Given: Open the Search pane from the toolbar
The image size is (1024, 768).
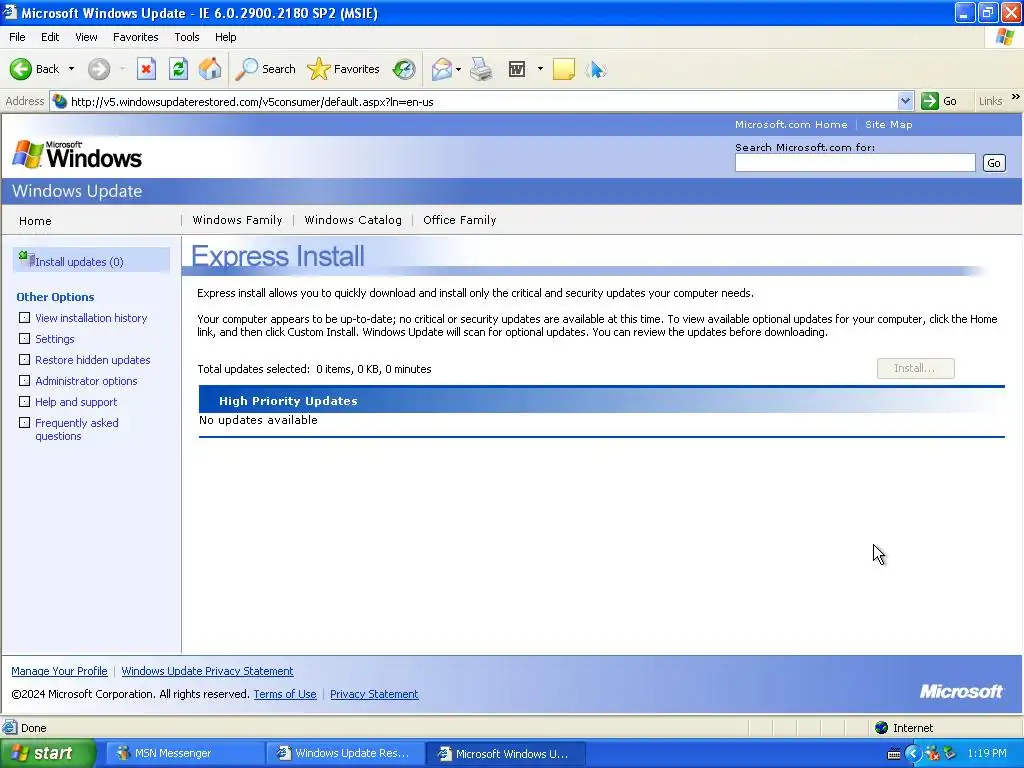Looking at the screenshot, I should 266,69.
